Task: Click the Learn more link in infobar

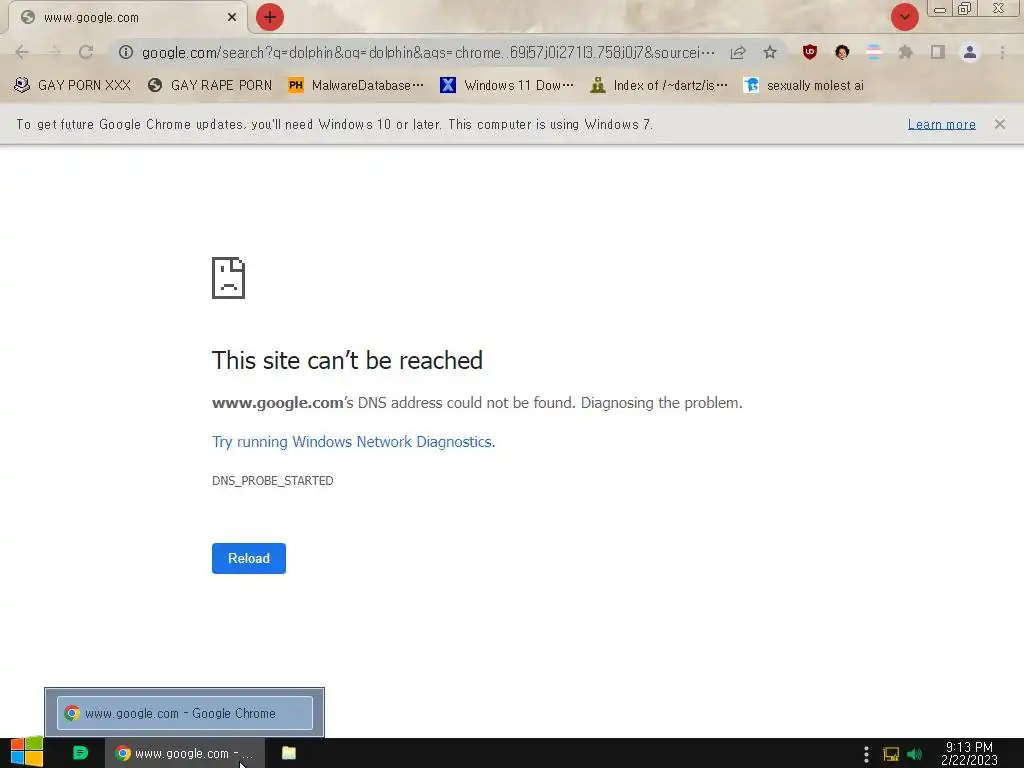Action: [942, 124]
